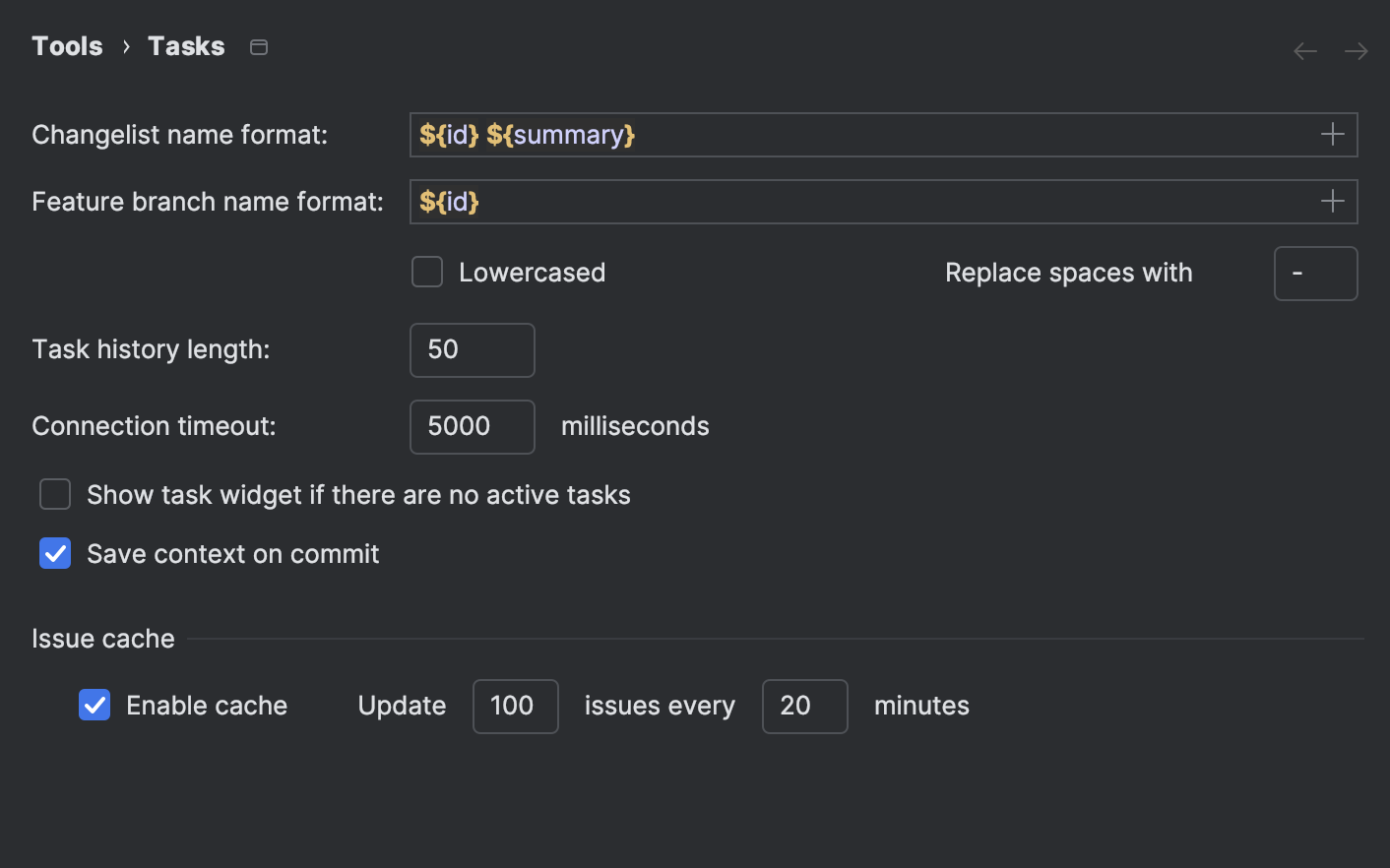Viewport: 1390px width, 868px height.
Task: Edit the cache update interval in minutes
Action: click(x=804, y=706)
